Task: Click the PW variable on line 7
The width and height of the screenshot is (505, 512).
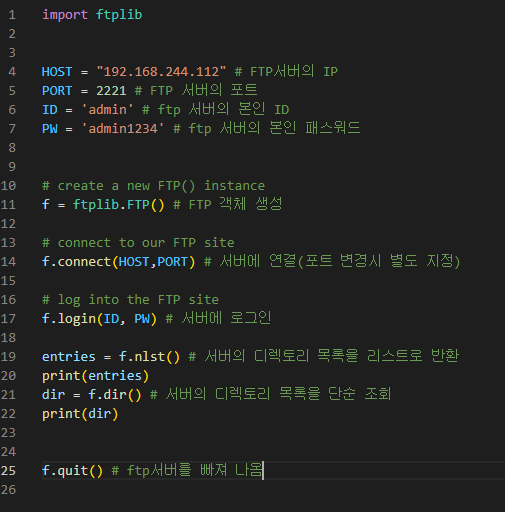Action: coord(50,129)
